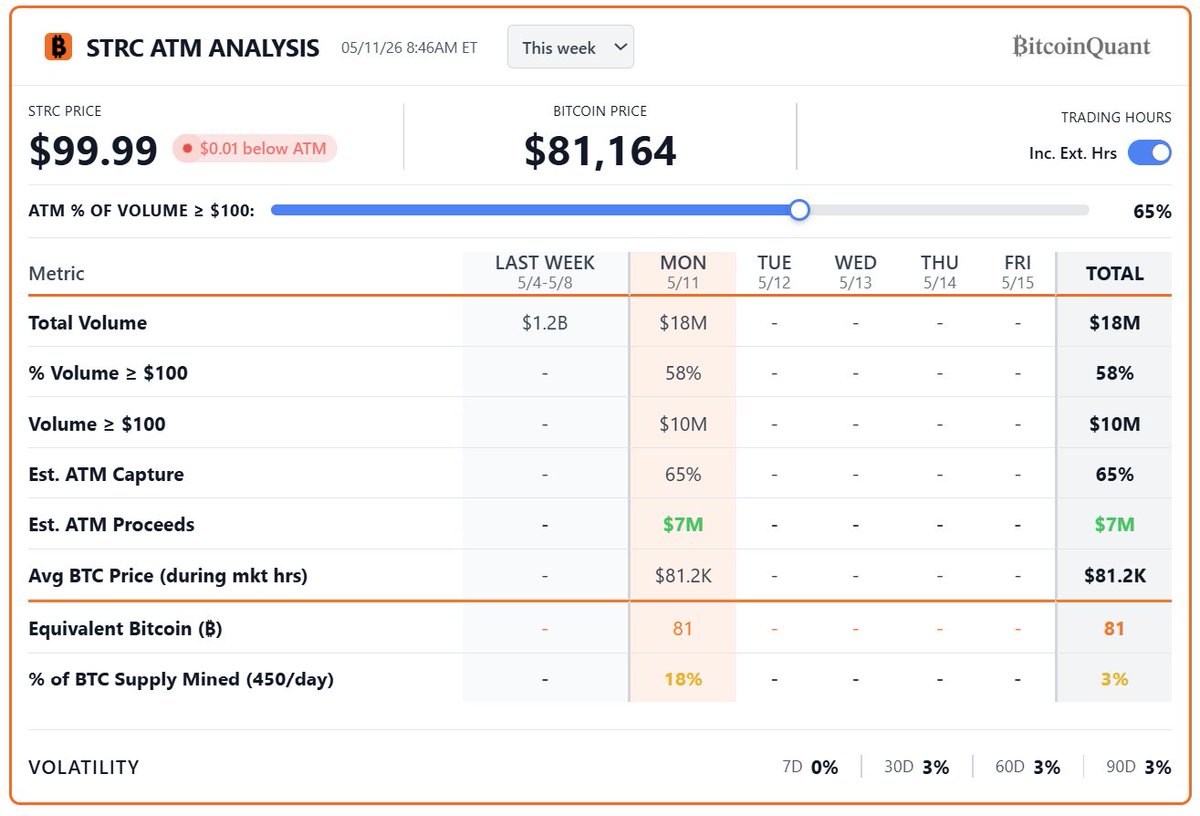Screen dimensions: 1200x816
Task: Click the VOLATILITY section label
Action: (84, 767)
